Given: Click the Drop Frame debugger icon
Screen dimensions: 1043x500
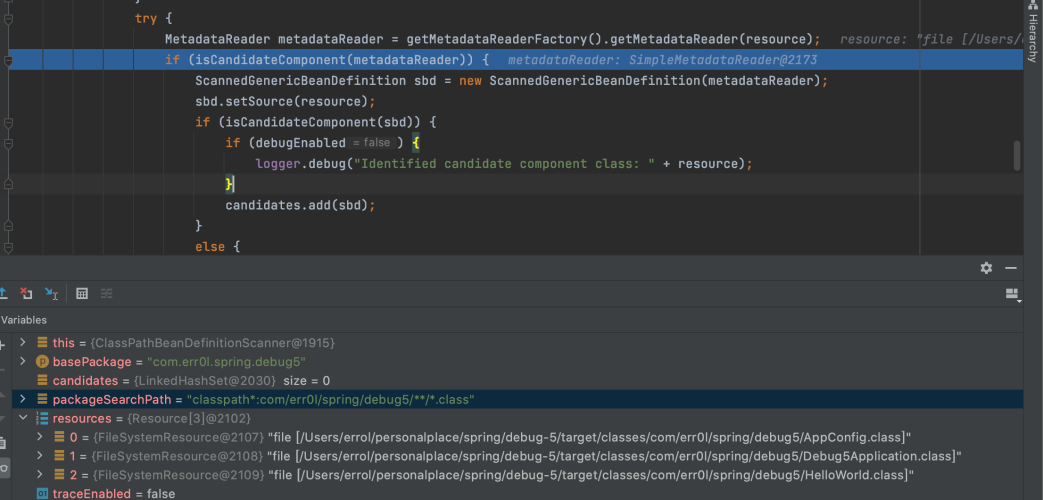Looking at the screenshot, I should tap(26, 294).
